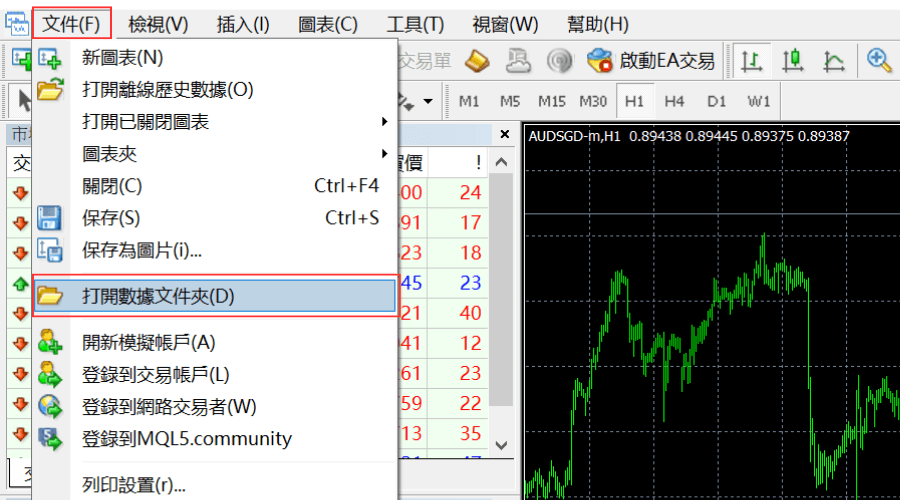Click the MQL5.community login icon
Screen dimensions: 900x500
(x=50, y=439)
